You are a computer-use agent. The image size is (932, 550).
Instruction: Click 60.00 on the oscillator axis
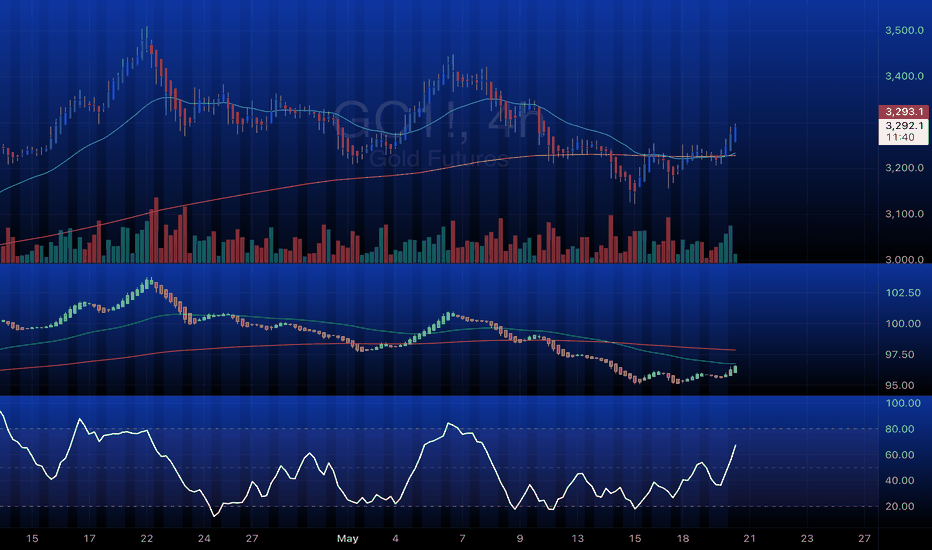(x=899, y=455)
